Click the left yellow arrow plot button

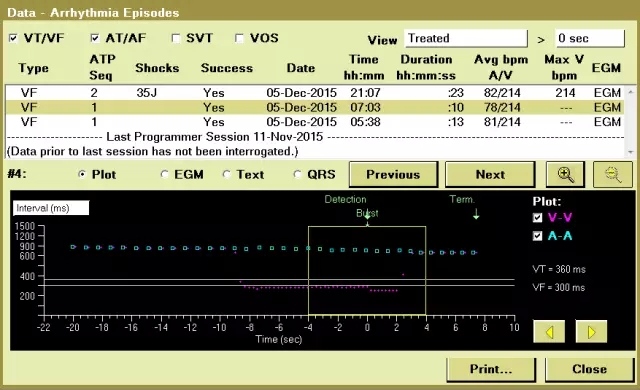click(549, 332)
